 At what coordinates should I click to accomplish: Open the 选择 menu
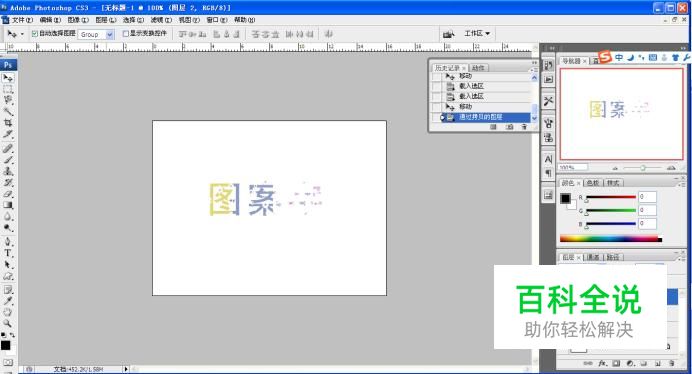(133, 20)
